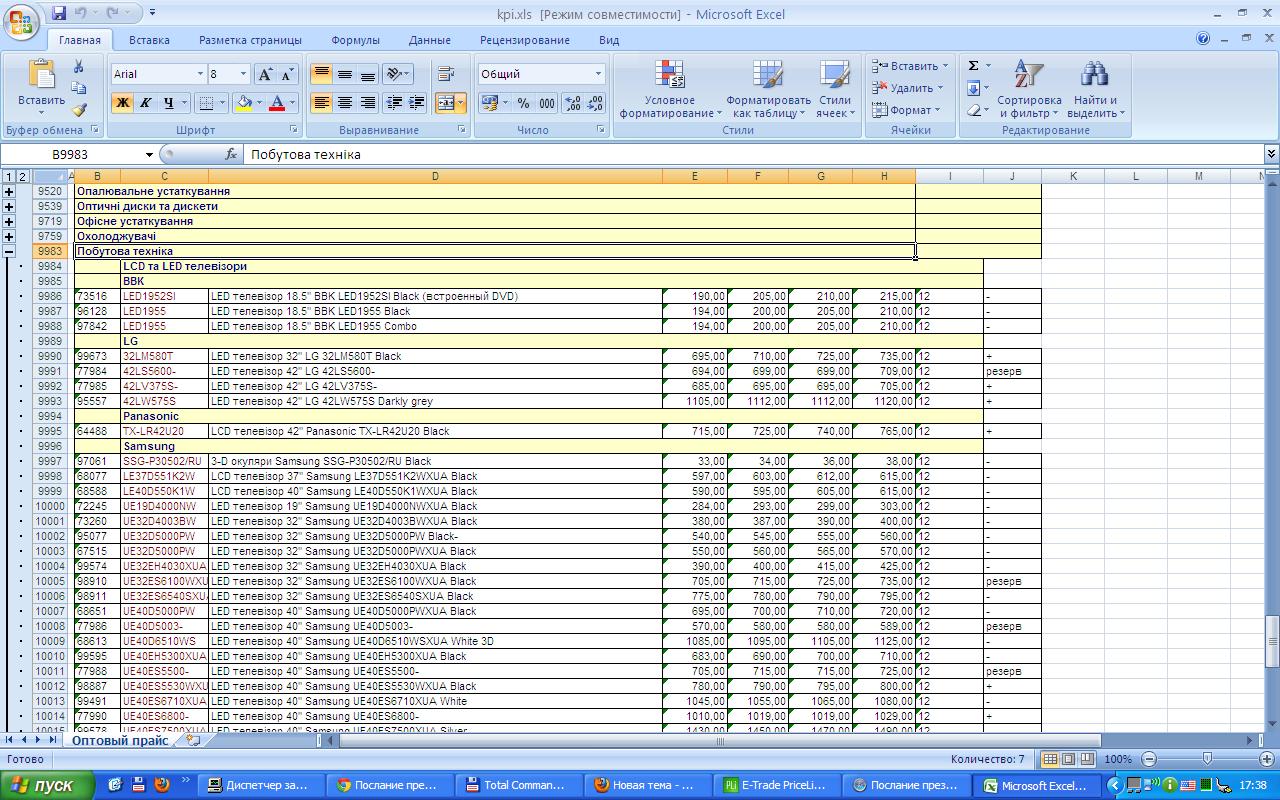
Task: Click the Save icon in the quick access toolbar
Action: pos(59,13)
